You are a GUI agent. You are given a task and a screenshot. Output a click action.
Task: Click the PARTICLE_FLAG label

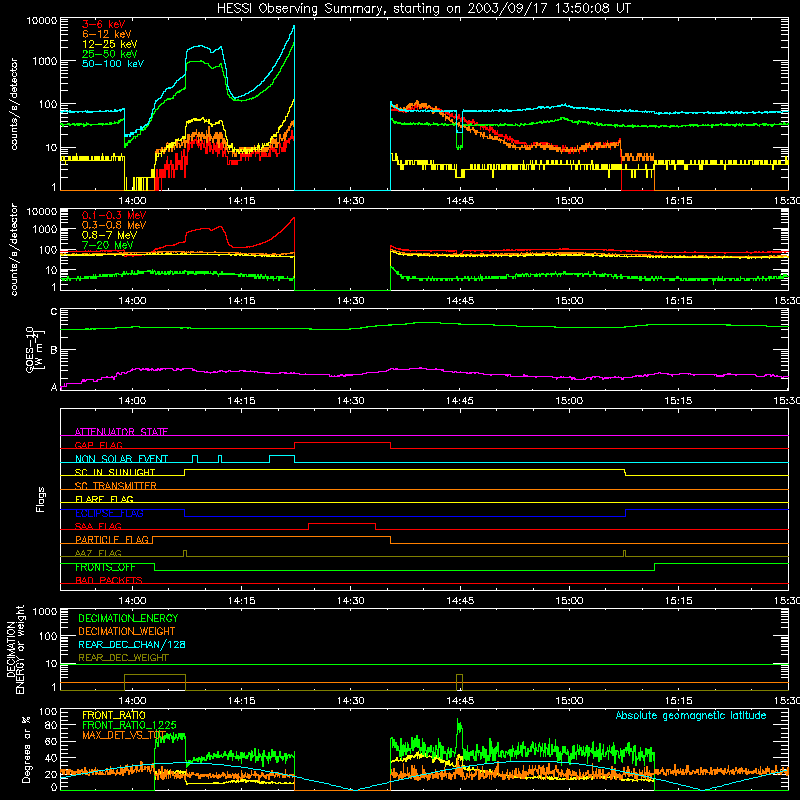click(112, 539)
